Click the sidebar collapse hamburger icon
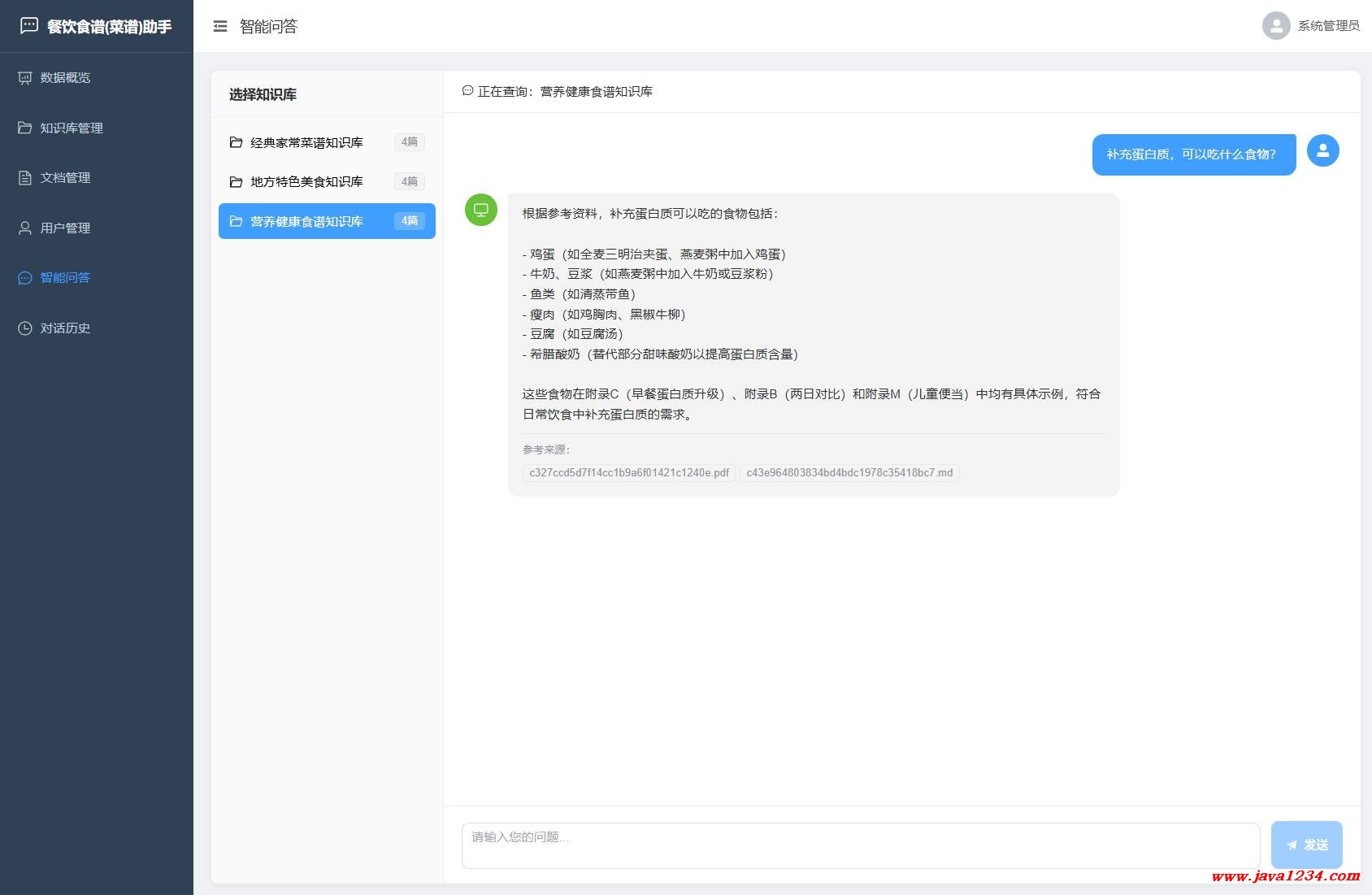The height and width of the screenshot is (895, 1372). [x=220, y=27]
